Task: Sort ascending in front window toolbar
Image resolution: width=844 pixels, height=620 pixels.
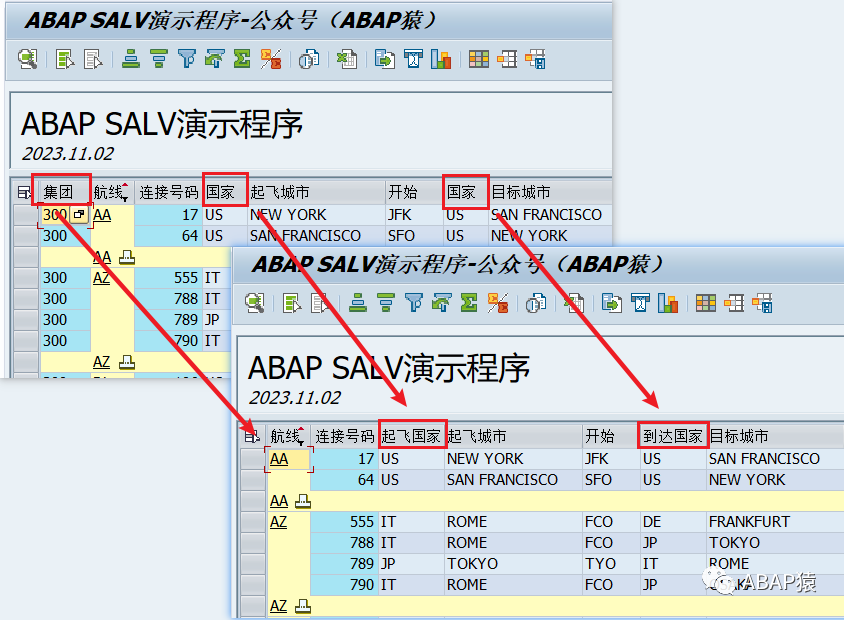Action: click(358, 303)
